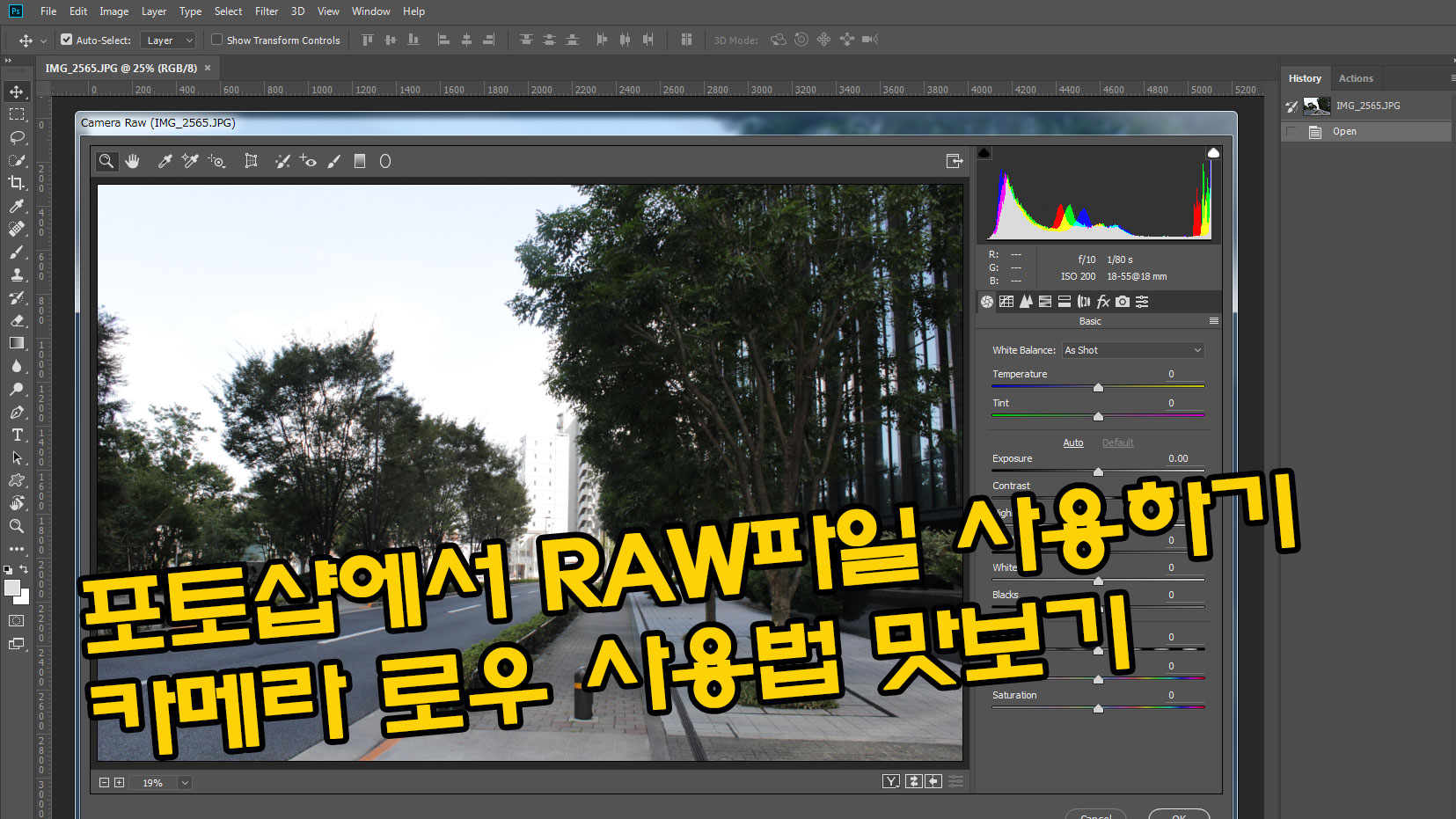1456x819 pixels.
Task: Zoom out with the minus button
Action: pos(104,783)
